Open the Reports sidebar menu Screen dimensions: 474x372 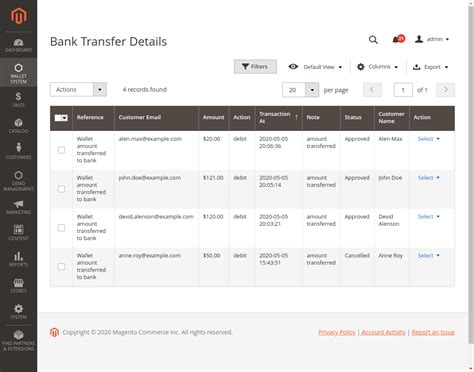coord(18,259)
